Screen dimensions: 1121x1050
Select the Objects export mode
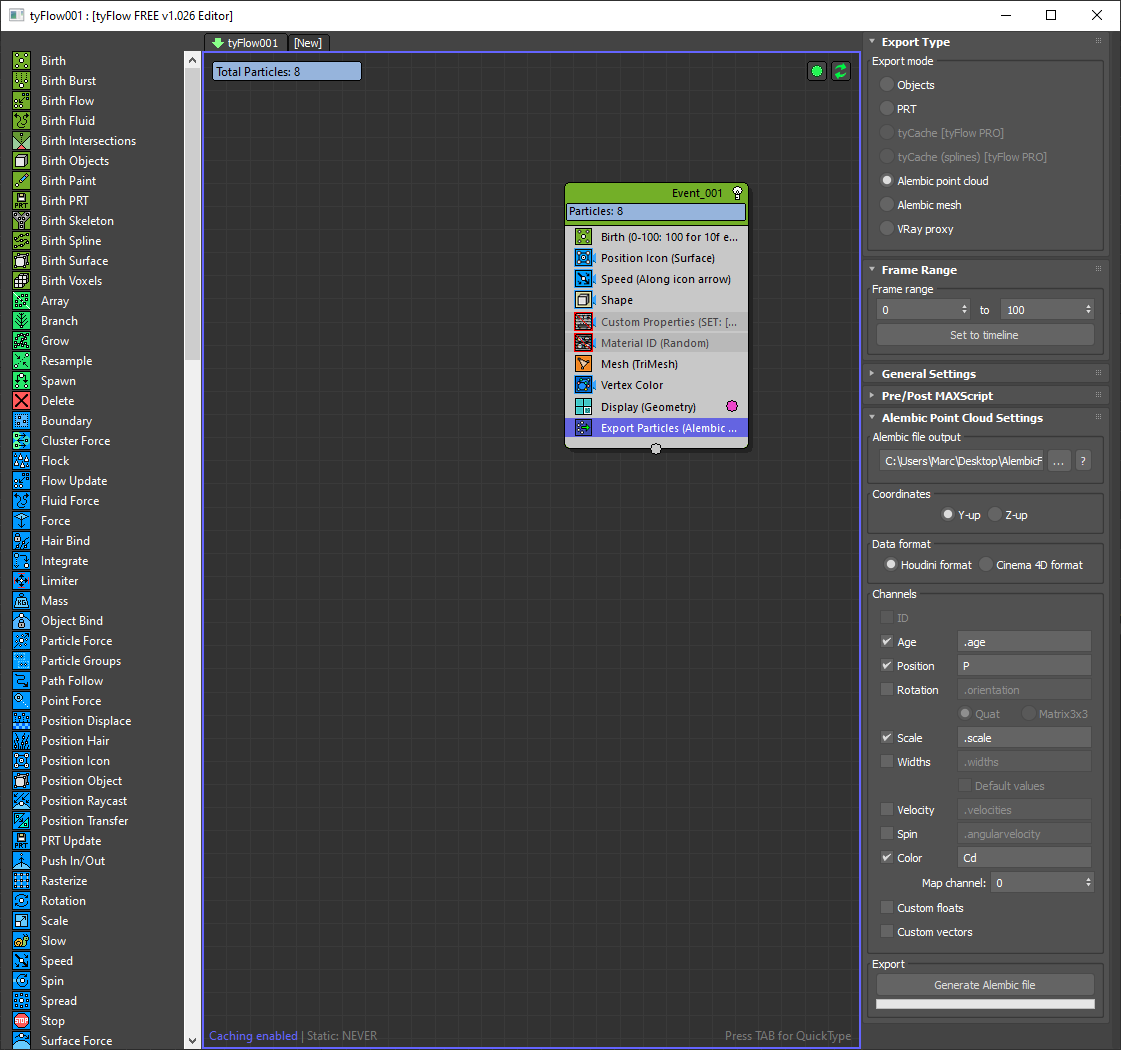point(887,84)
